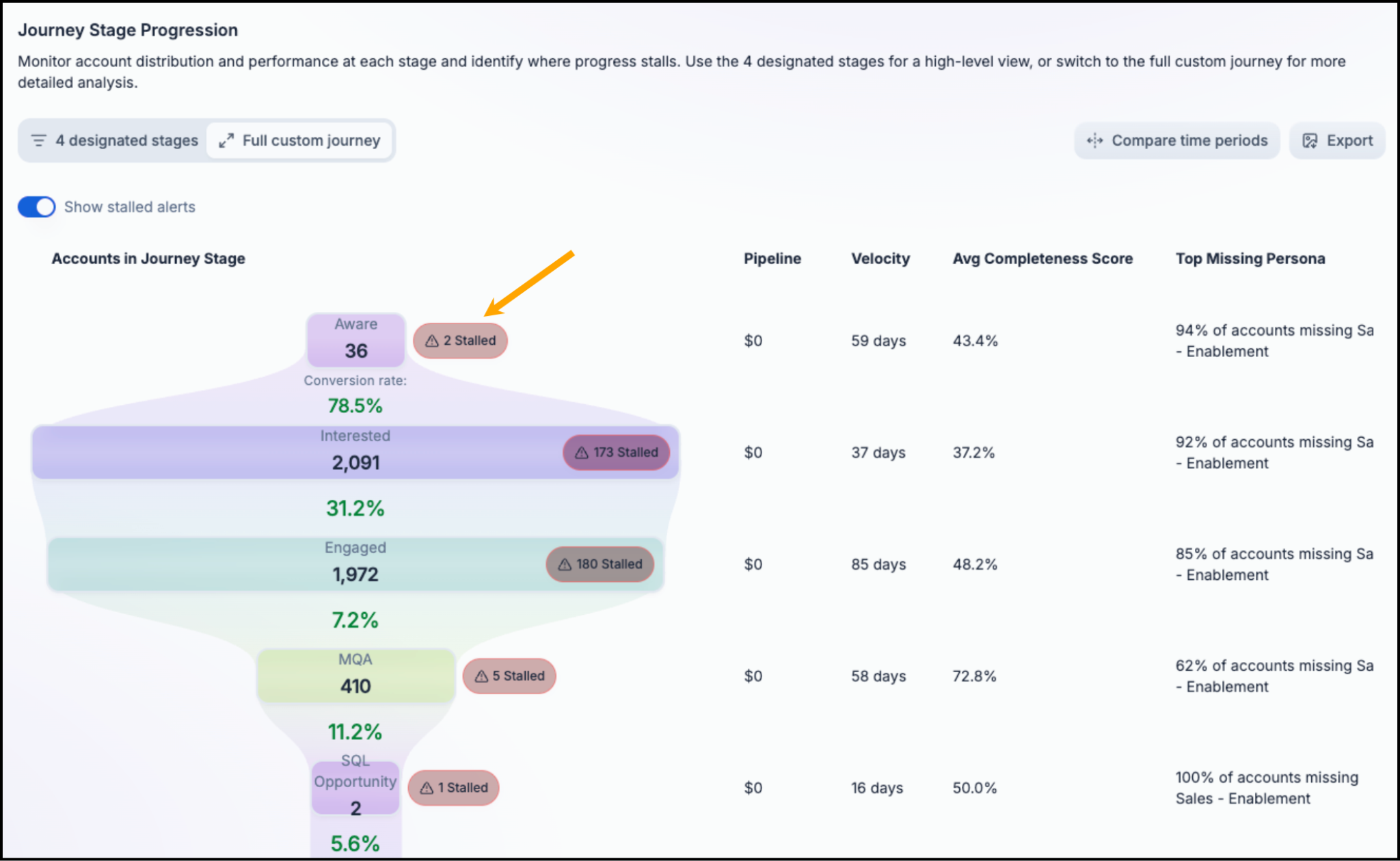Click the Export button
The width and height of the screenshot is (1400, 861).
pyautogui.click(x=1337, y=140)
